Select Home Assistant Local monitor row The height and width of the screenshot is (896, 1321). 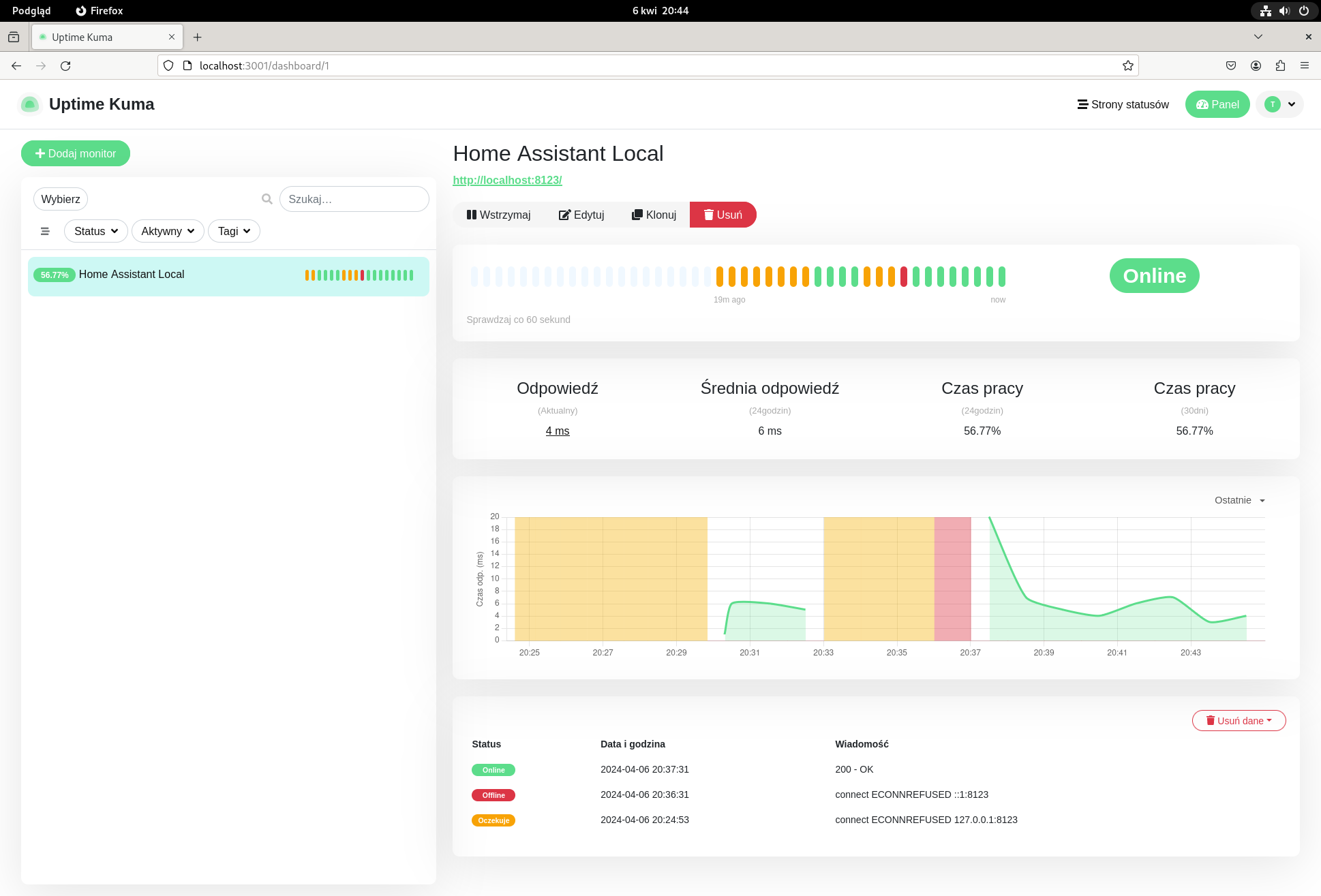coord(228,276)
